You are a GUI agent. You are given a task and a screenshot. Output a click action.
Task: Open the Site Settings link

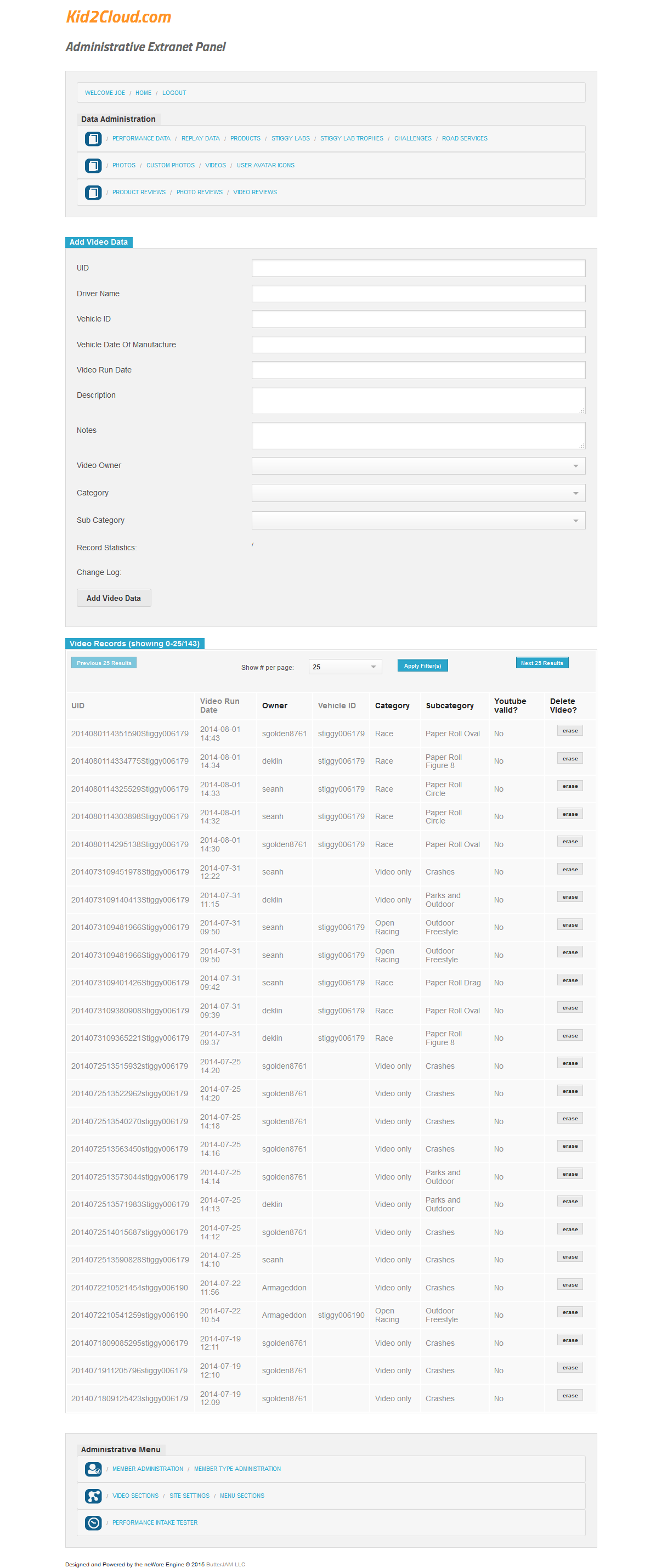(189, 1496)
